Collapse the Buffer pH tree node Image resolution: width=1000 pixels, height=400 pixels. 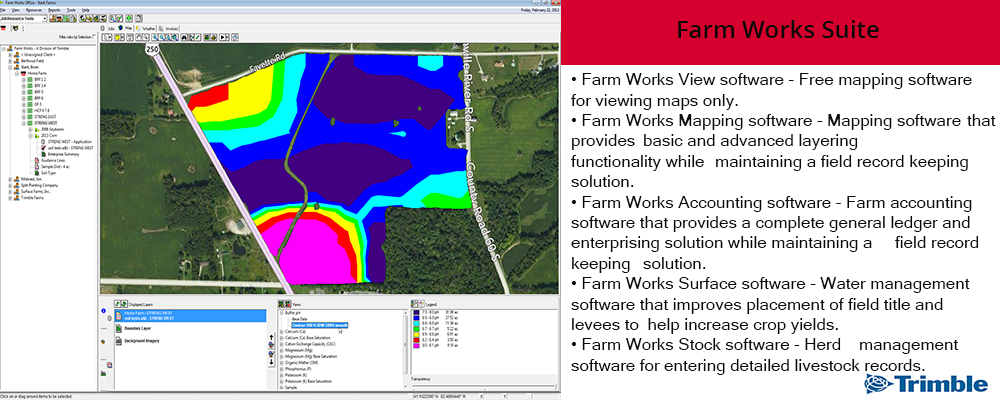click(280, 312)
